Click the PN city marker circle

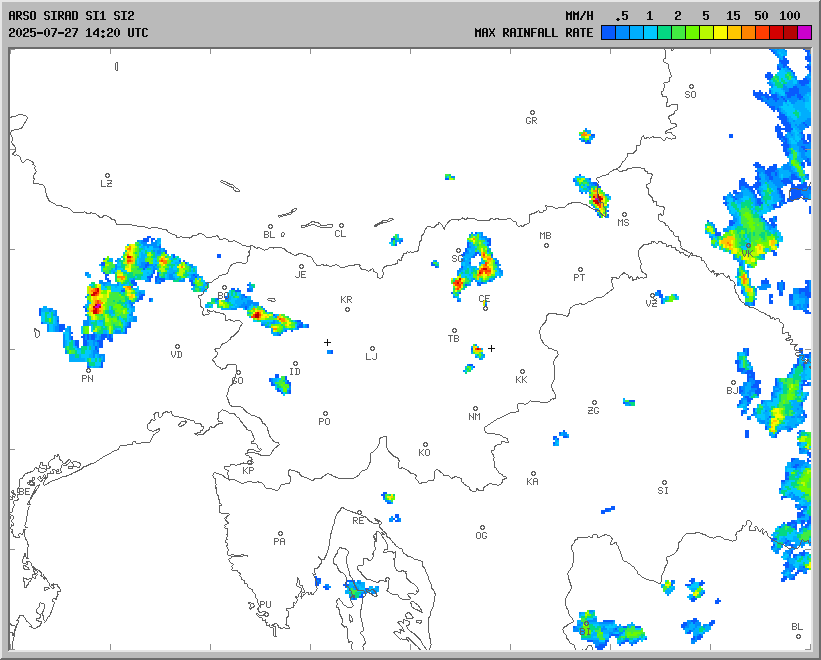click(x=88, y=370)
